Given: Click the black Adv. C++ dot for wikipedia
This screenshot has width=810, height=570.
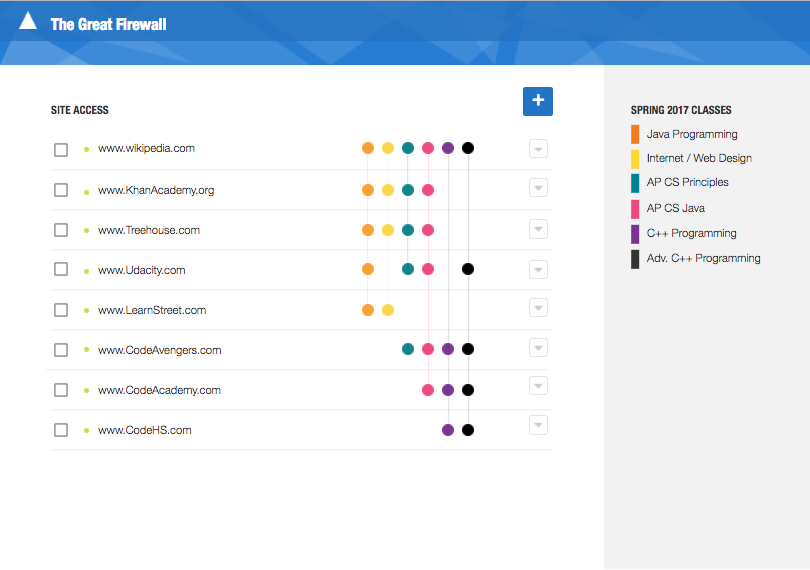Looking at the screenshot, I should click(468, 148).
